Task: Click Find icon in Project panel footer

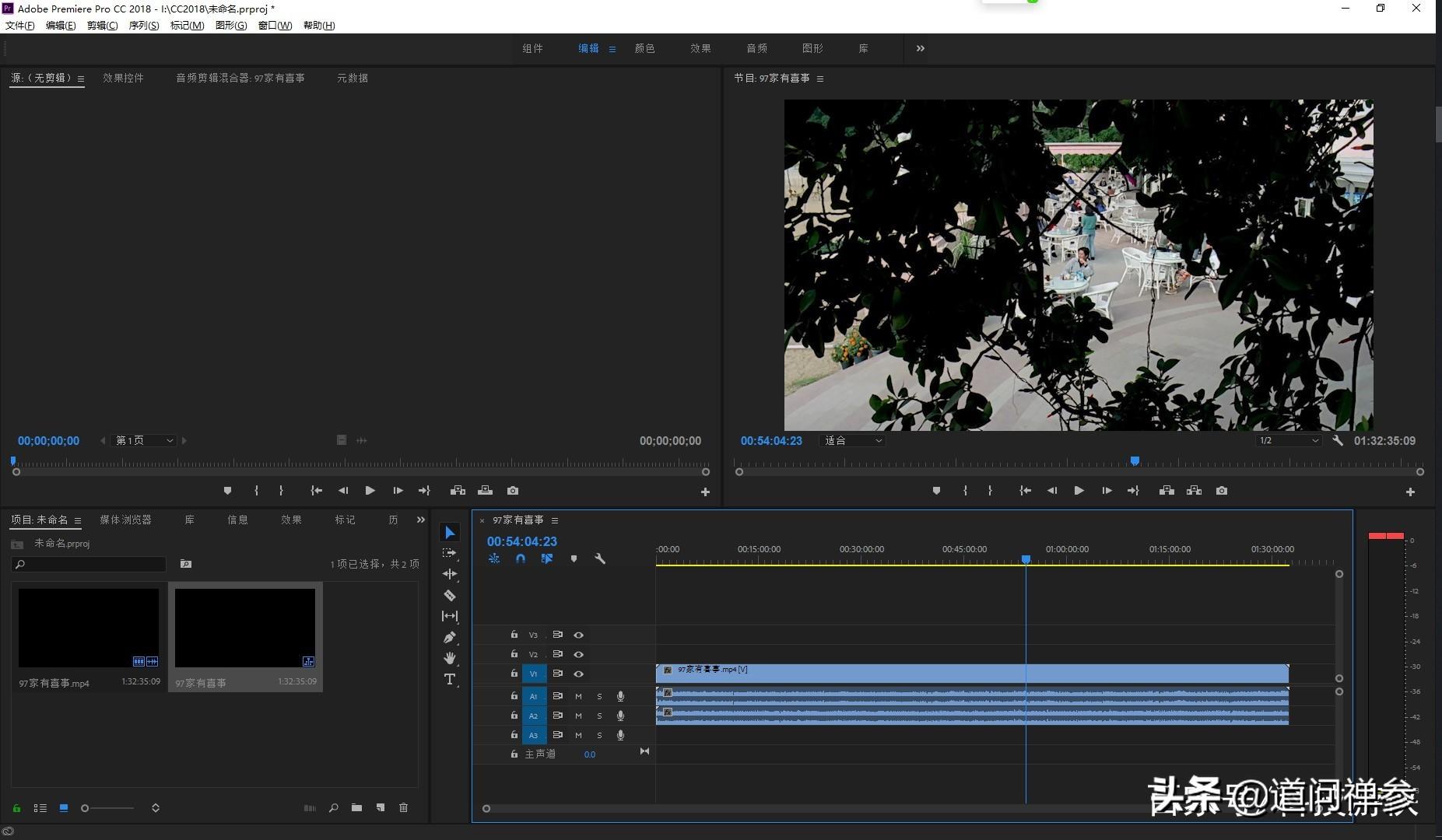Action: [x=333, y=808]
